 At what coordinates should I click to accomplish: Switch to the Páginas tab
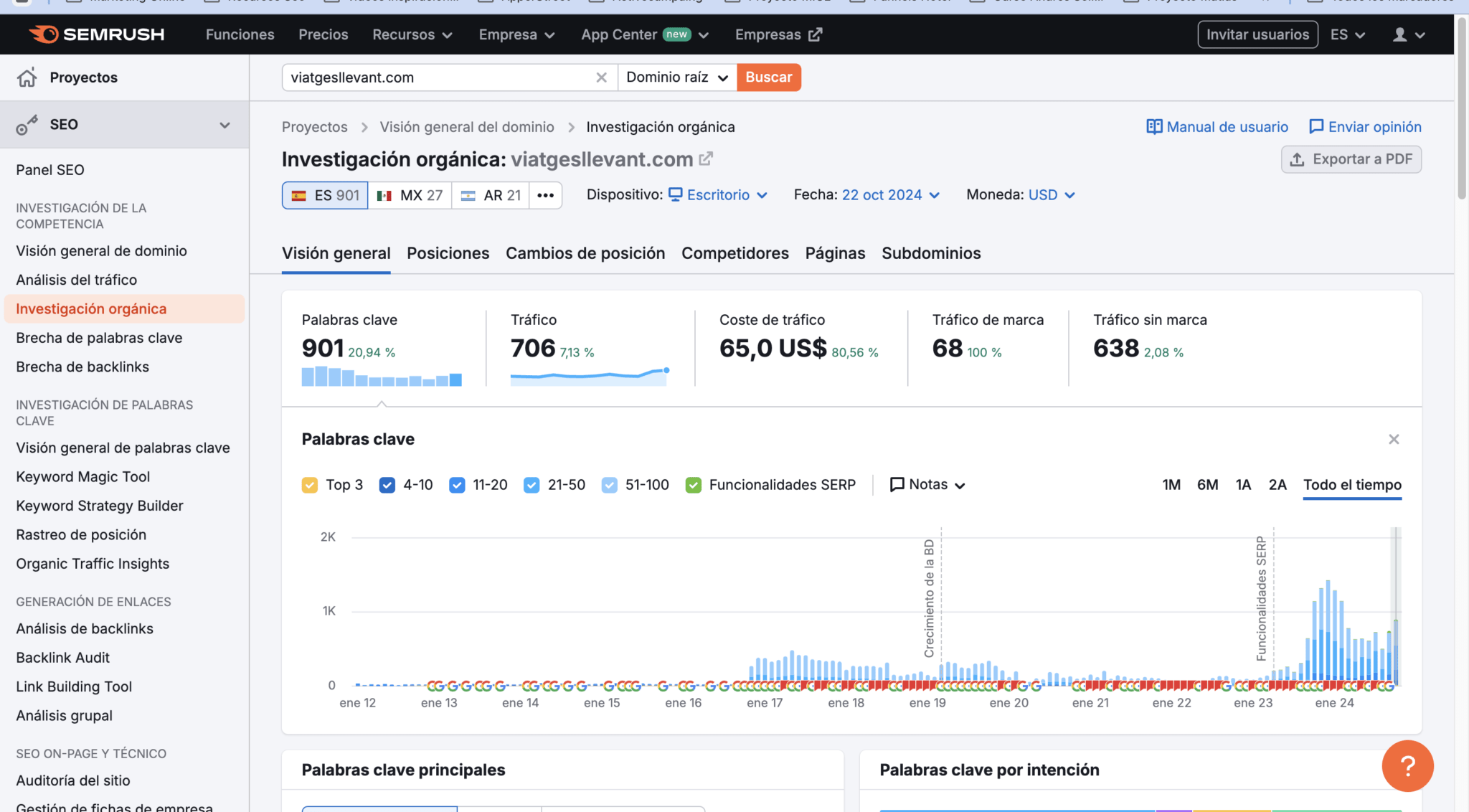(x=835, y=253)
